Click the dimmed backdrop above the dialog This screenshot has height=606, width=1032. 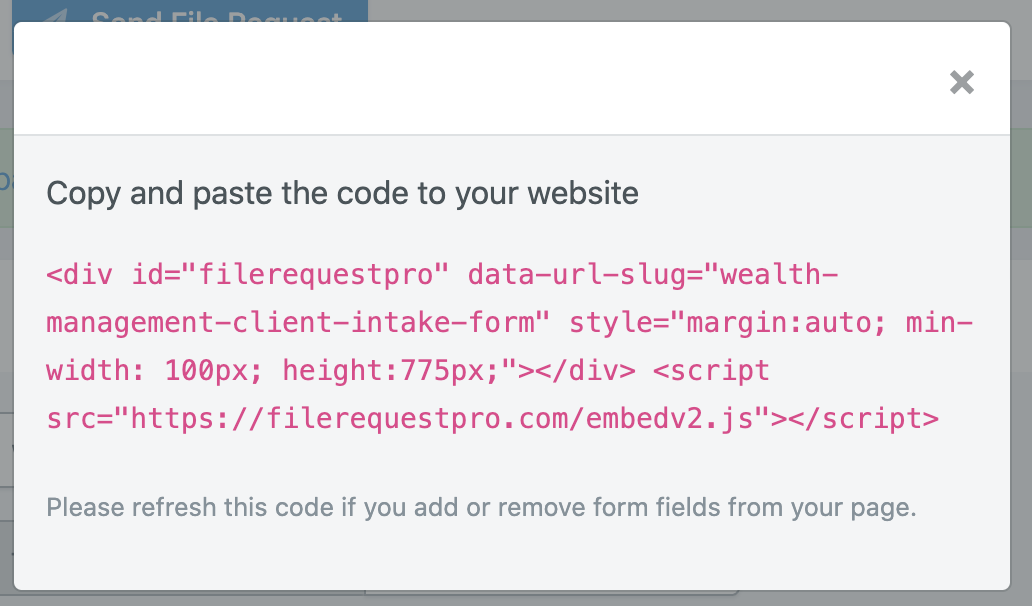pyautogui.click(x=691, y=10)
